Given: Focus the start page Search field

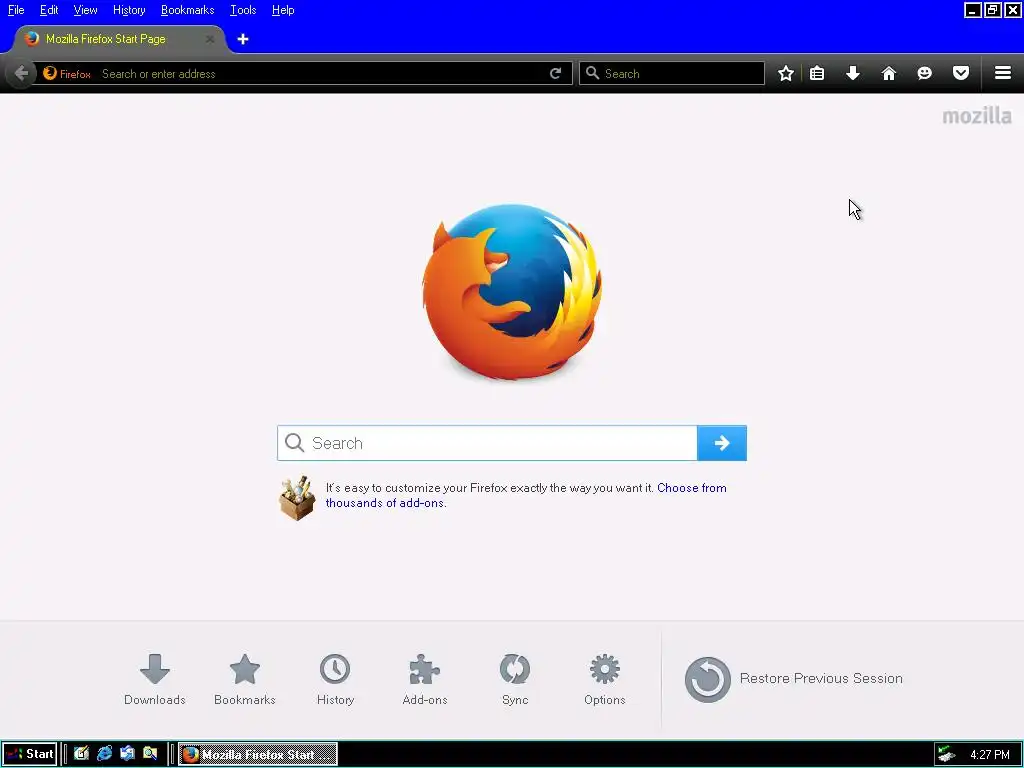Looking at the screenshot, I should click(487, 443).
